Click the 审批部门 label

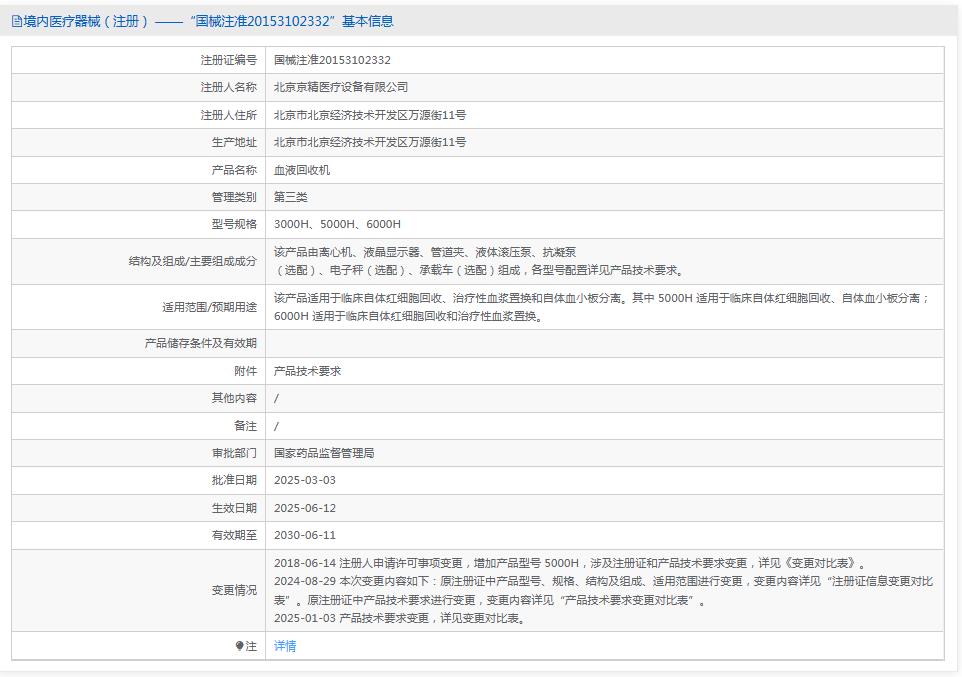click(x=234, y=453)
